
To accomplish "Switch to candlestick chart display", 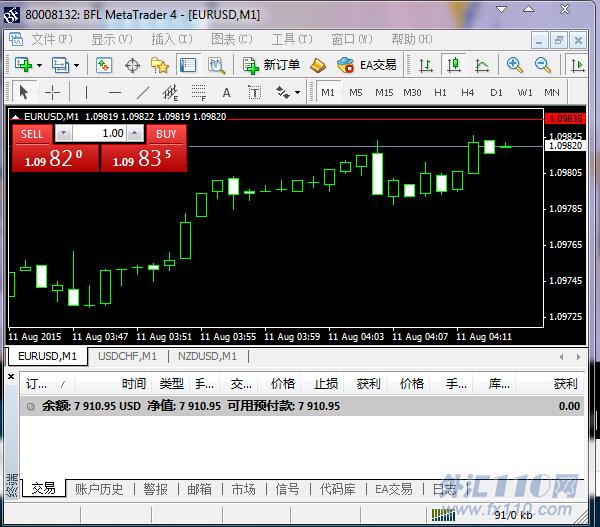I will pyautogui.click(x=454, y=65).
